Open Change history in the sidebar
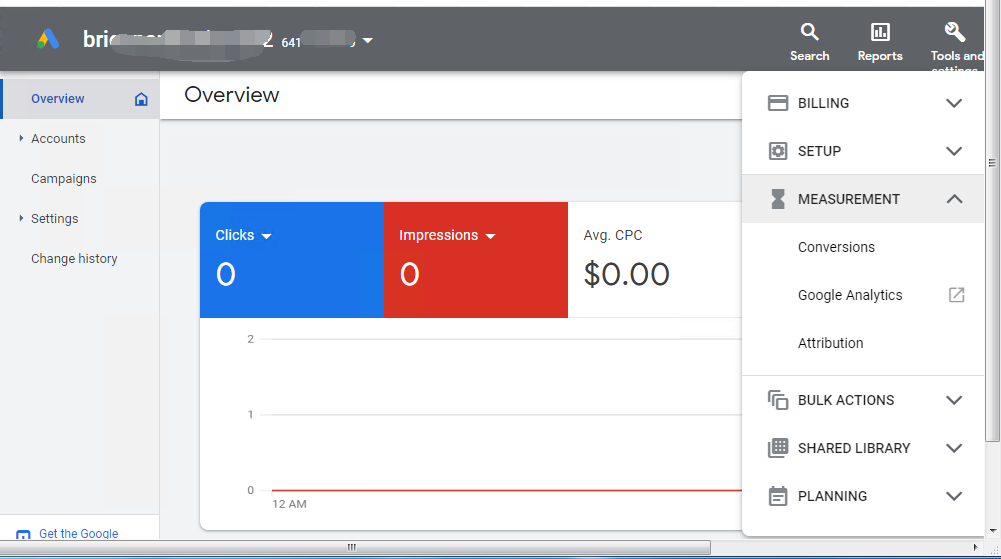The width and height of the screenshot is (1001, 559). pos(74,258)
